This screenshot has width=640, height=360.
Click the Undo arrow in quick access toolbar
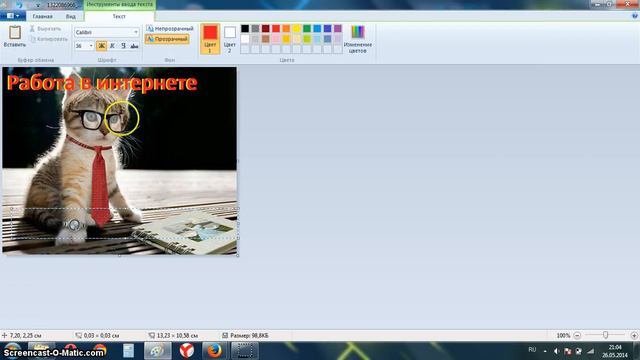[19, 5]
